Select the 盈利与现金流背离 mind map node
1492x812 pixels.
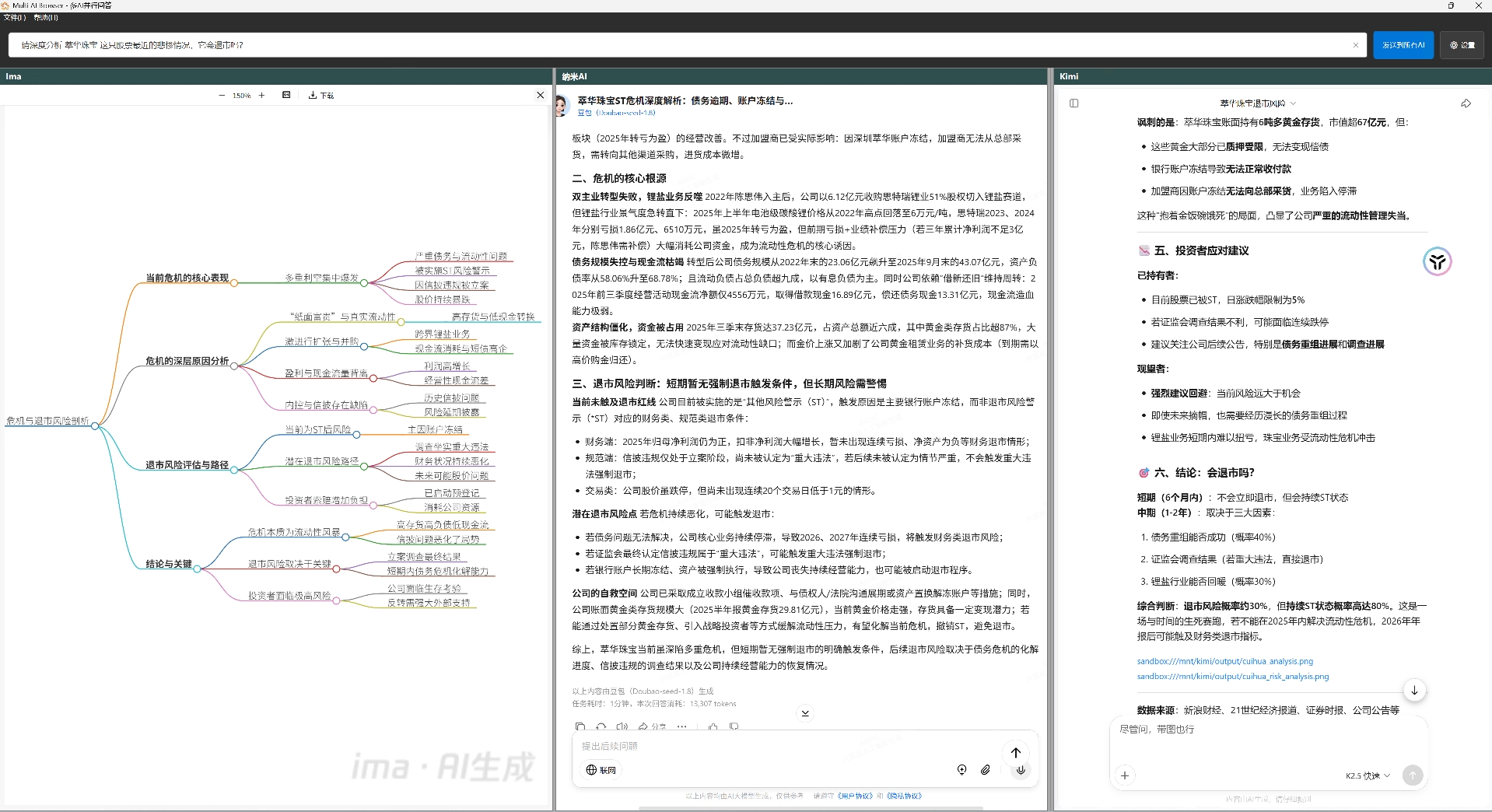coord(326,373)
